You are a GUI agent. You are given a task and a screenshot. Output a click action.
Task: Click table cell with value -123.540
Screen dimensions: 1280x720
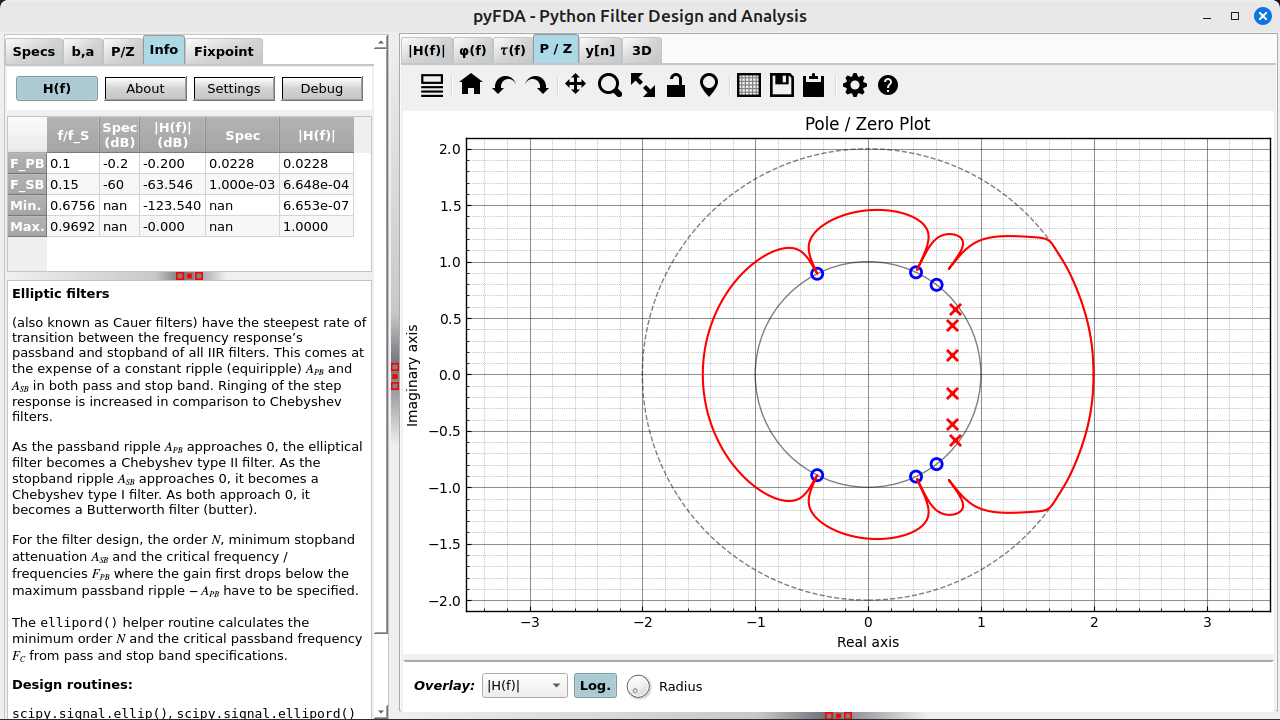(x=173, y=205)
